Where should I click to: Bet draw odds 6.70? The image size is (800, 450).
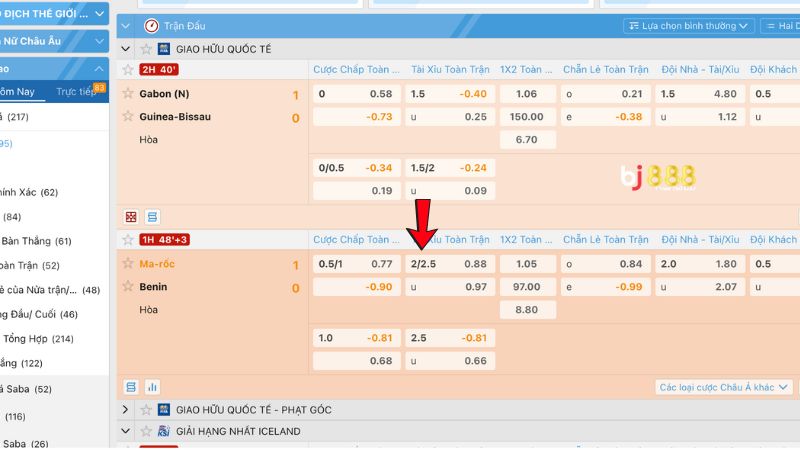[x=528, y=140]
